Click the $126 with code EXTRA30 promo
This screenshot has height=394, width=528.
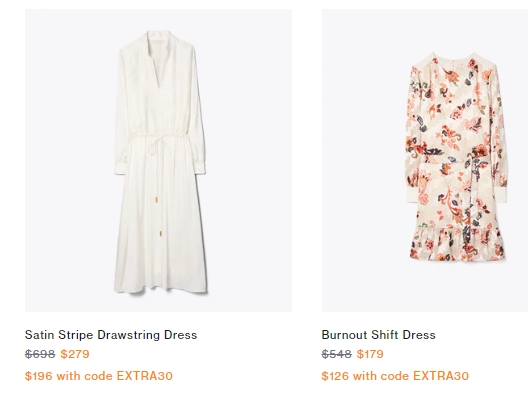(x=395, y=376)
